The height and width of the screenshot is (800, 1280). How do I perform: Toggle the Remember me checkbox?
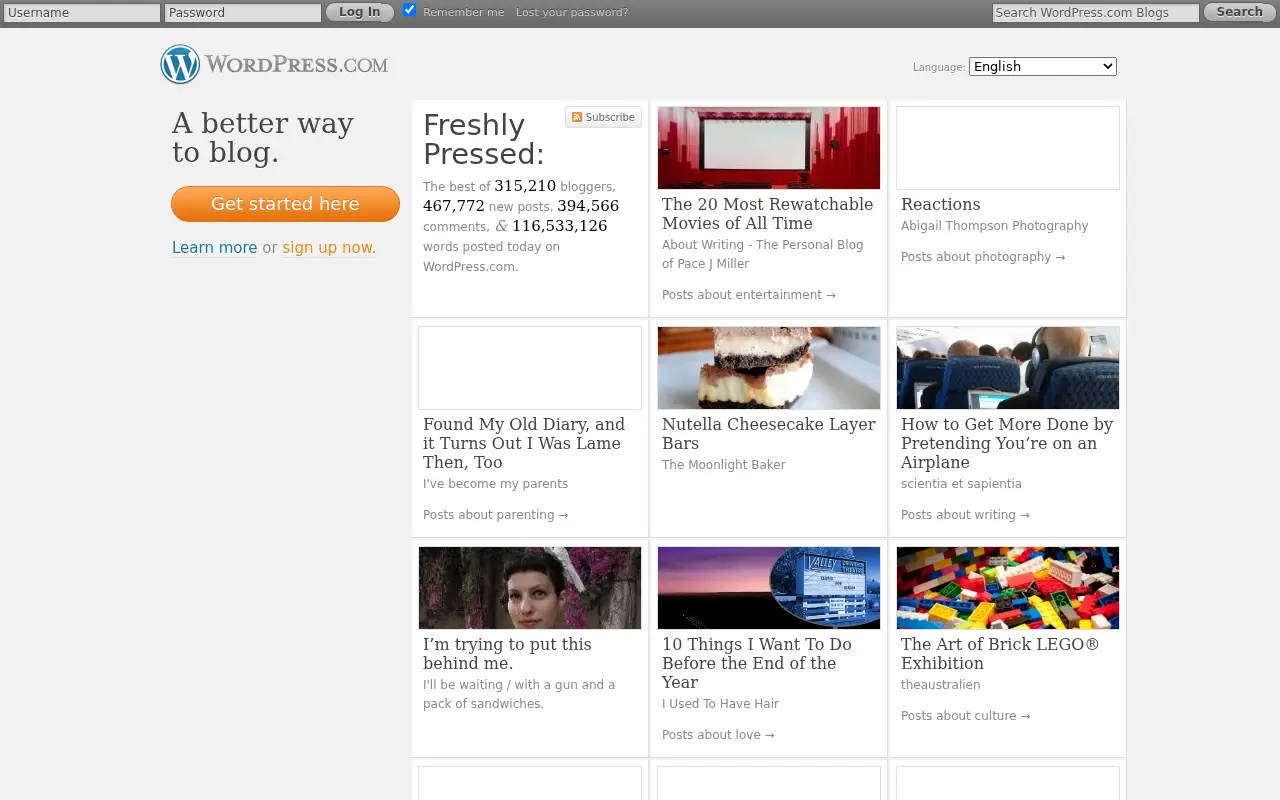(x=409, y=10)
